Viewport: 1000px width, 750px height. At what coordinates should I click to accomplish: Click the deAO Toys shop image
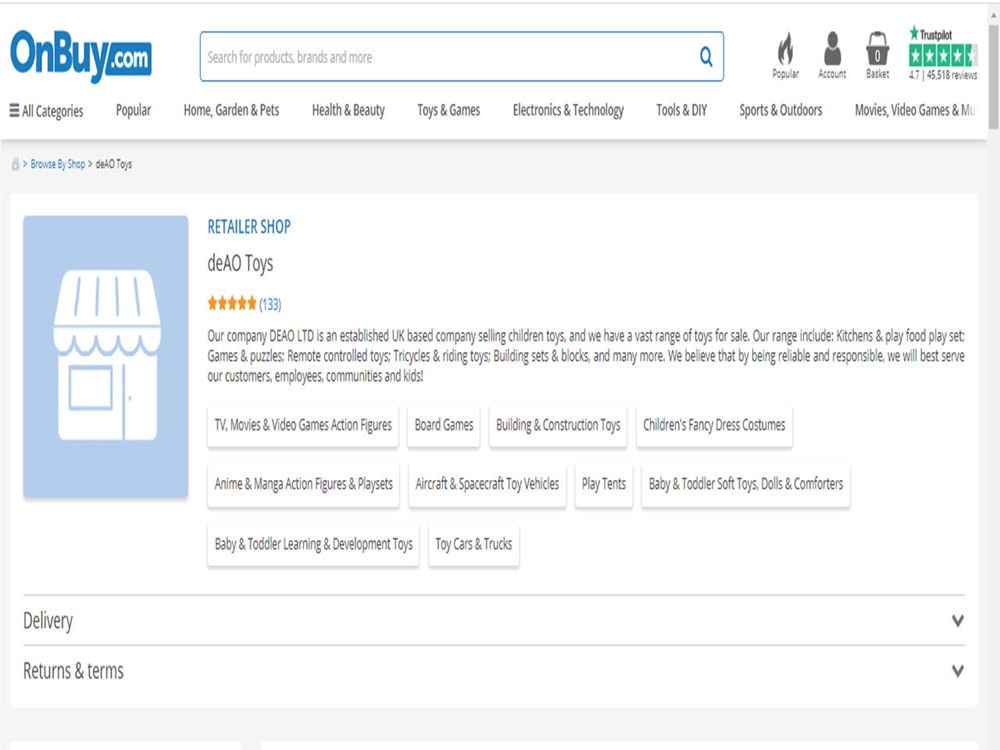[x=106, y=357]
